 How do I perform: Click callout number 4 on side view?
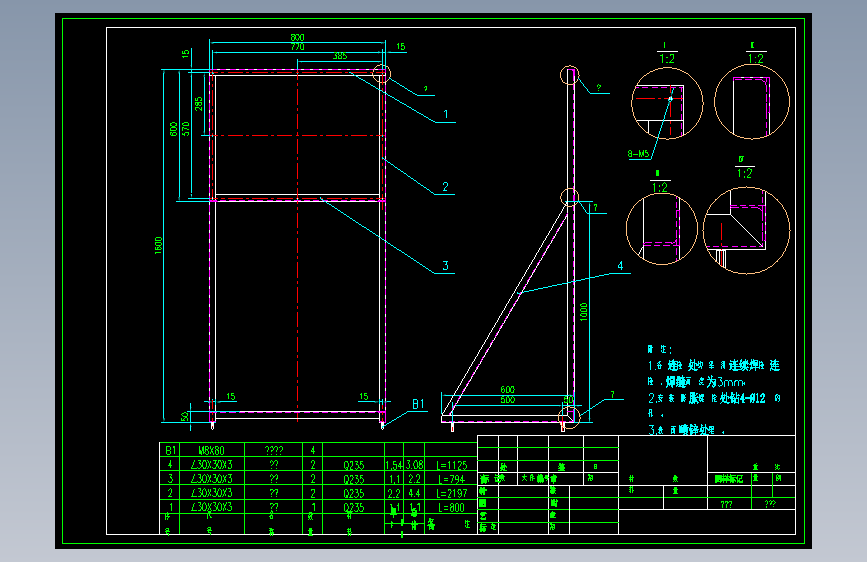(620, 266)
